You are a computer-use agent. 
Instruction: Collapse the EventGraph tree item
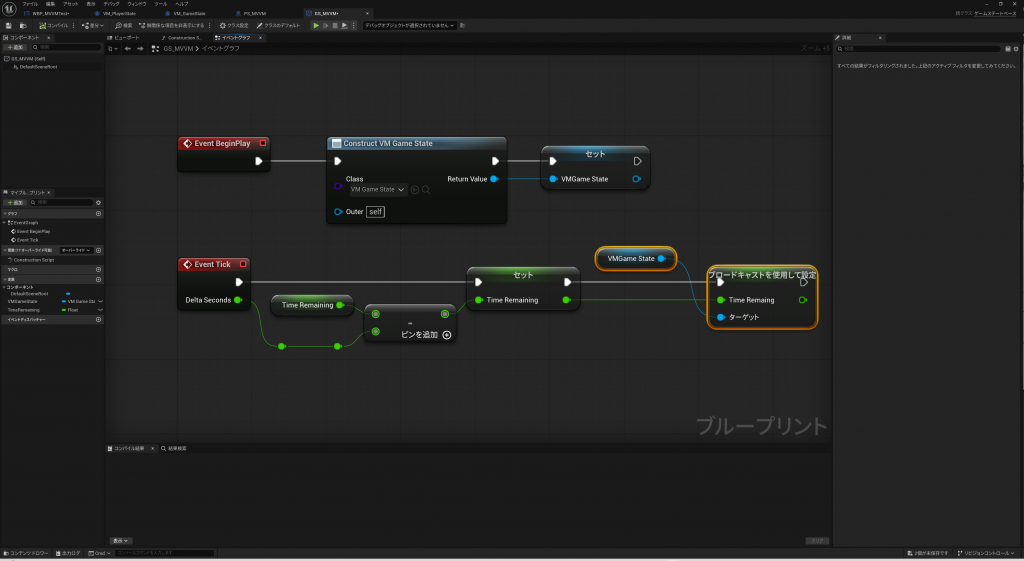(5, 223)
